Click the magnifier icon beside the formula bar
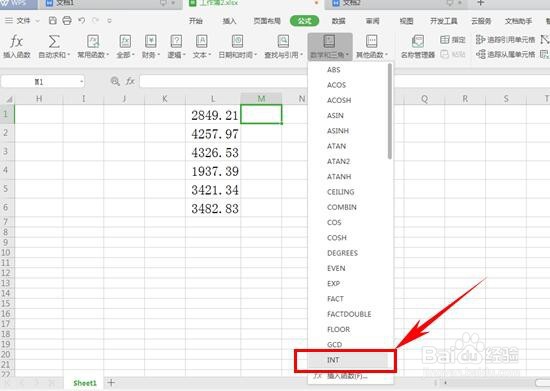 tap(115, 81)
